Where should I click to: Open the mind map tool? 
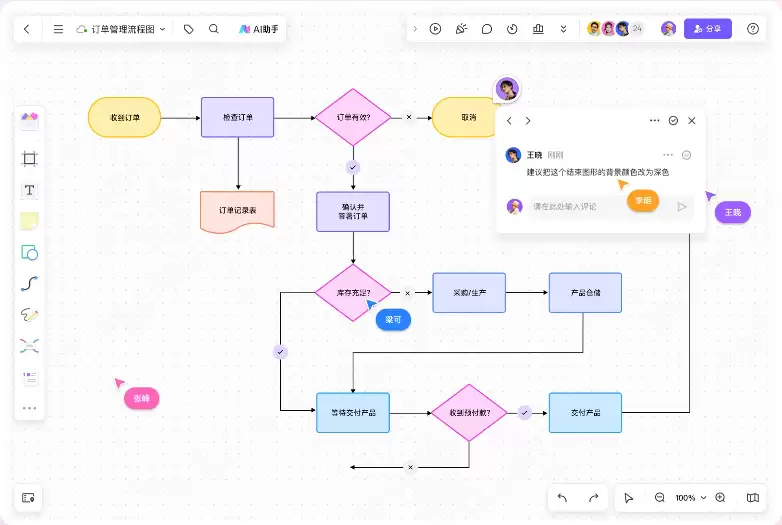click(29, 346)
